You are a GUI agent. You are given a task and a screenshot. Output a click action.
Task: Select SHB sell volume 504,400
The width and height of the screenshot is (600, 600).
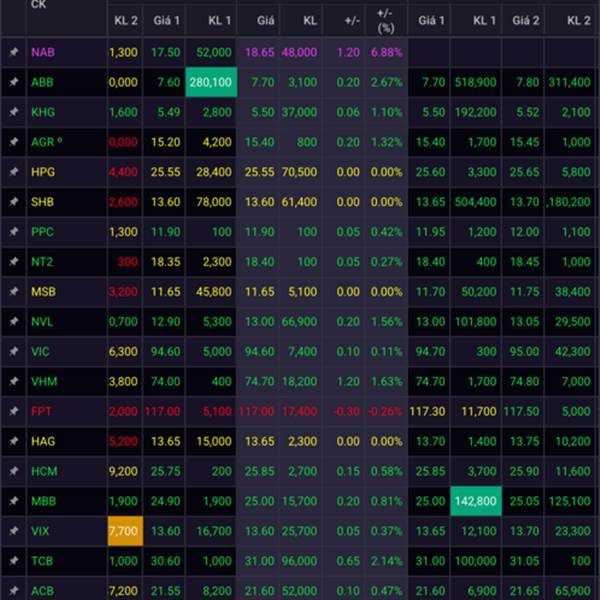tap(476, 202)
